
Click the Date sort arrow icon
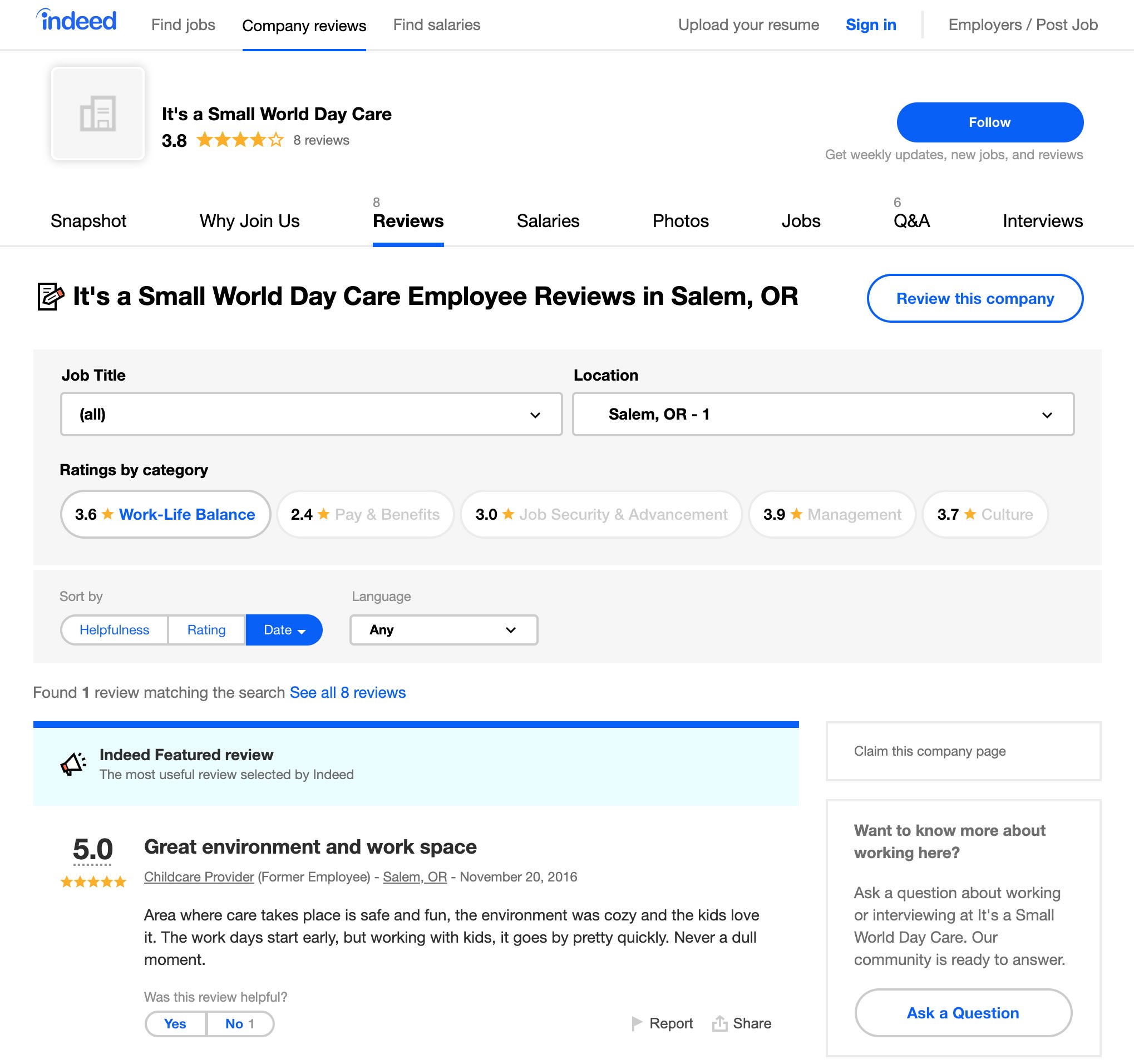tap(302, 631)
